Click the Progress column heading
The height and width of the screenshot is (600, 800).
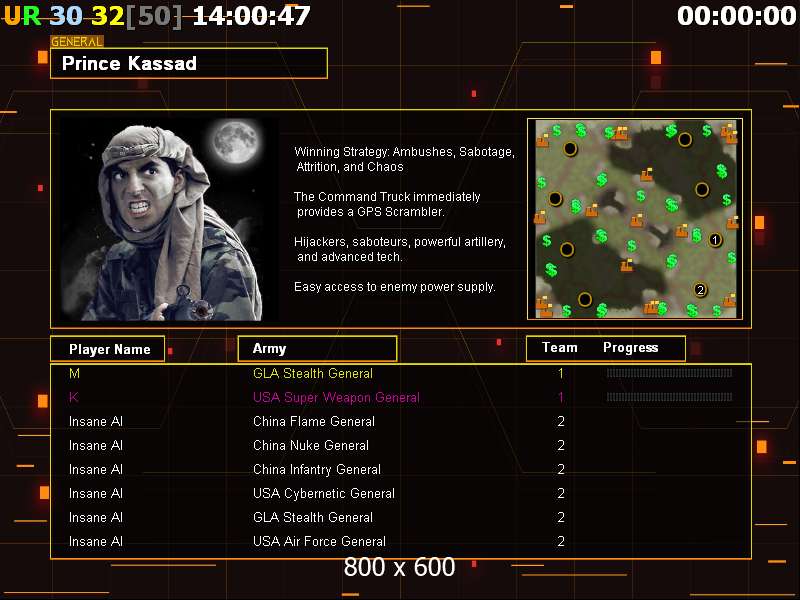point(631,347)
